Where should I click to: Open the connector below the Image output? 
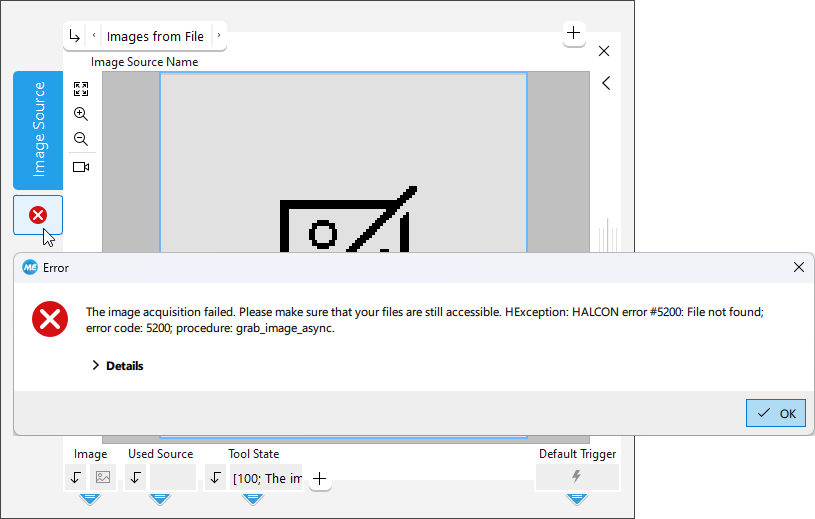tap(90, 498)
